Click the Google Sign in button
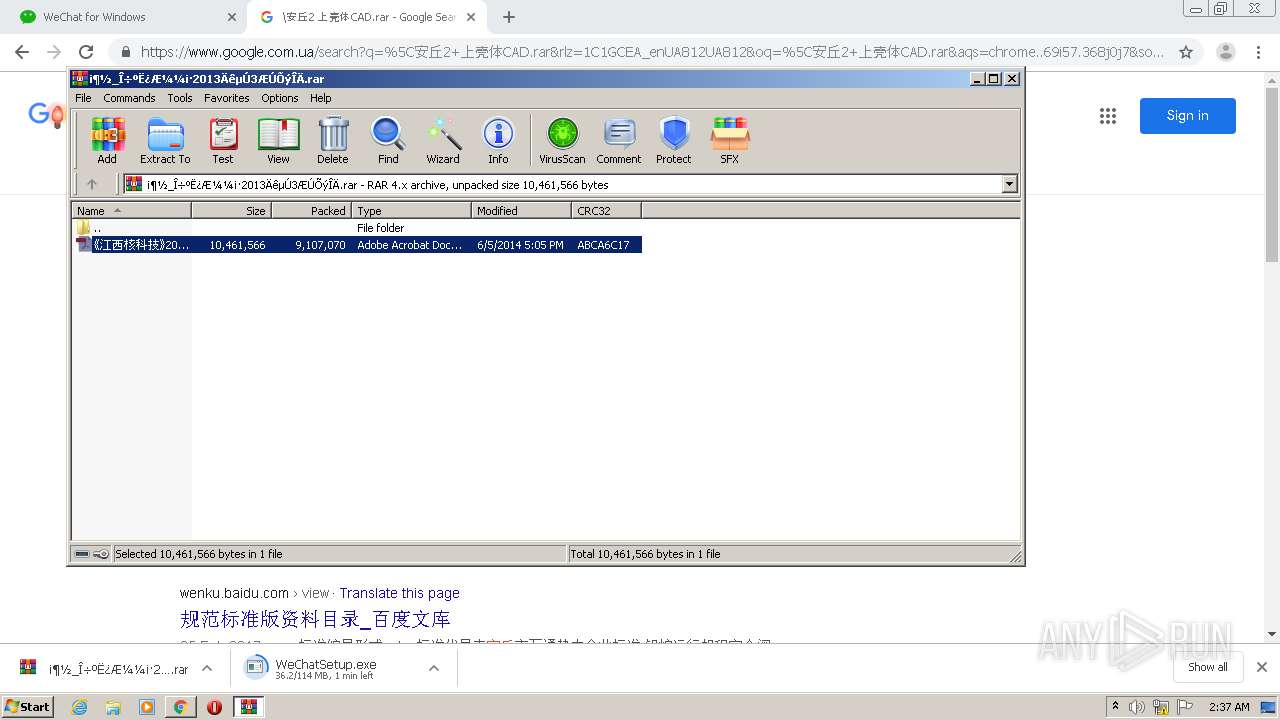 [x=1187, y=116]
